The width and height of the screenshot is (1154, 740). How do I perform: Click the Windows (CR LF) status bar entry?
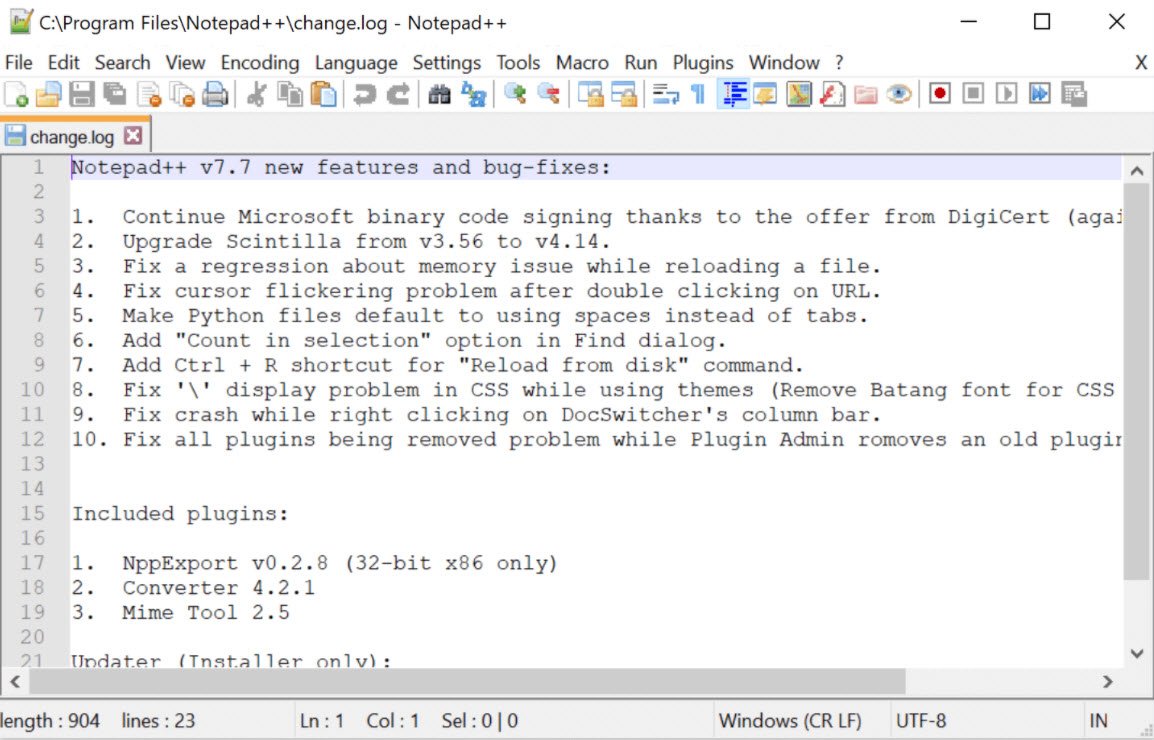click(790, 721)
